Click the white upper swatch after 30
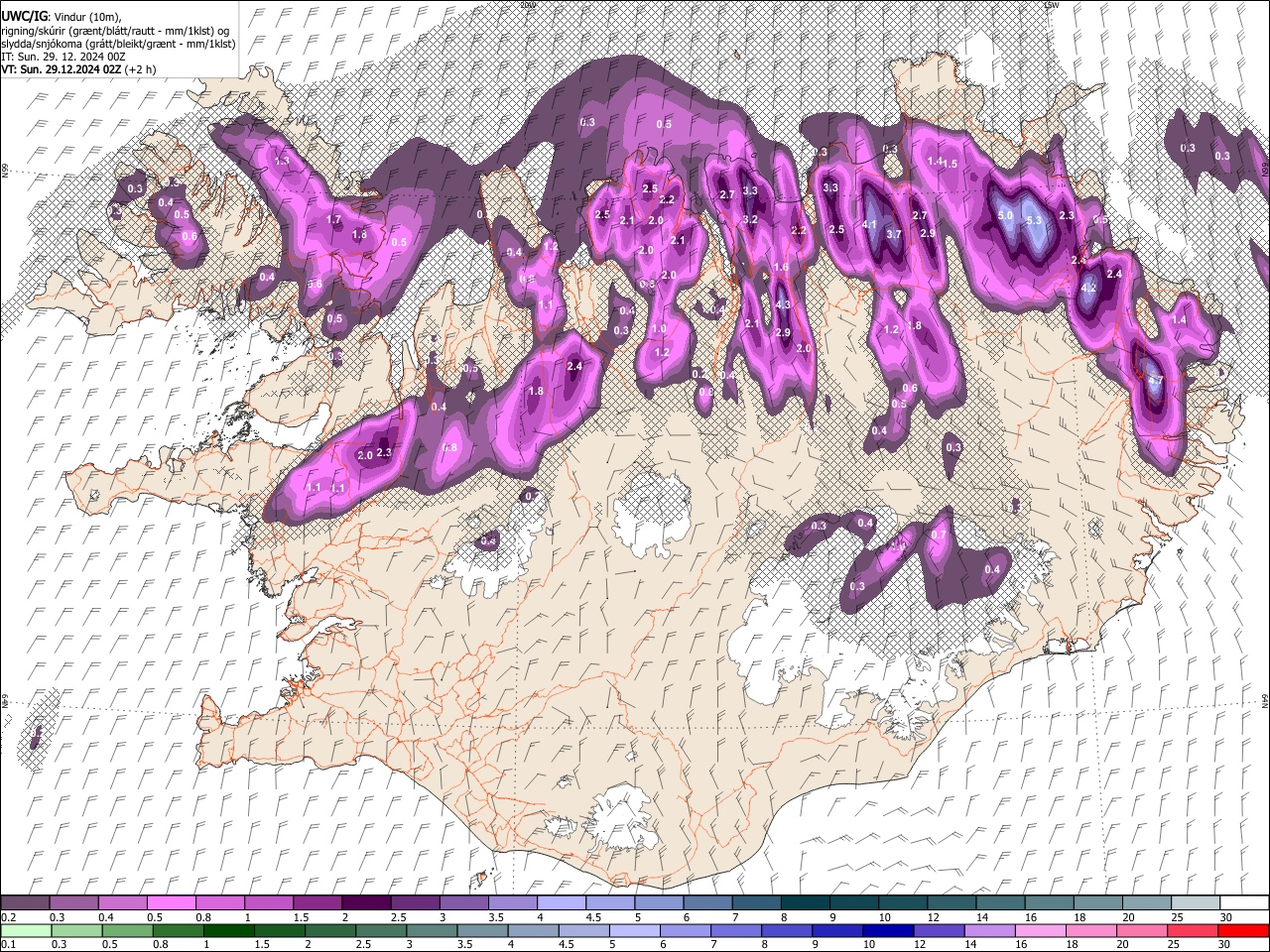This screenshot has width=1270, height=952. pos(1244,903)
